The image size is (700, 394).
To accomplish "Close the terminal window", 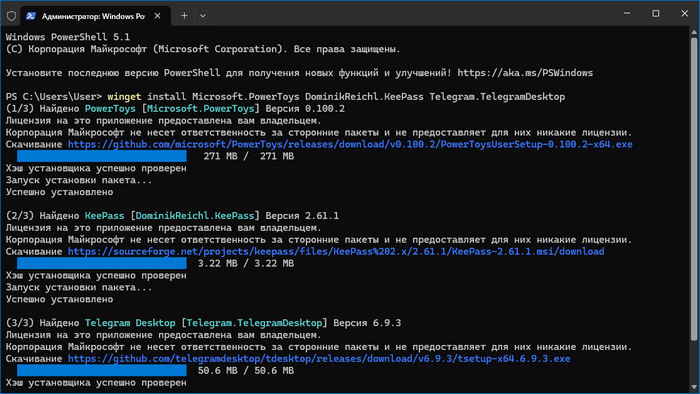I will [684, 13].
